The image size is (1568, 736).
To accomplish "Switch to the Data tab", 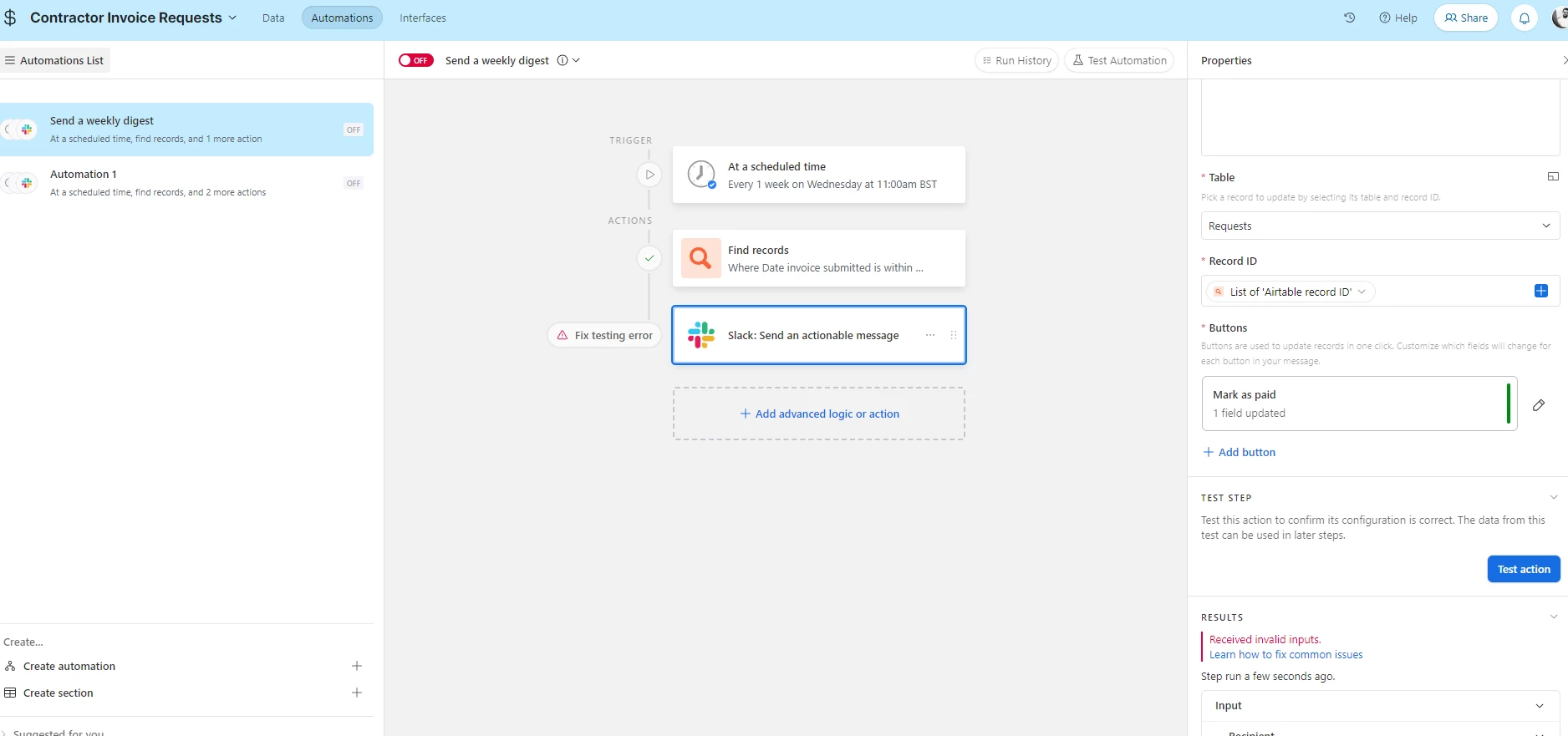I will [273, 18].
